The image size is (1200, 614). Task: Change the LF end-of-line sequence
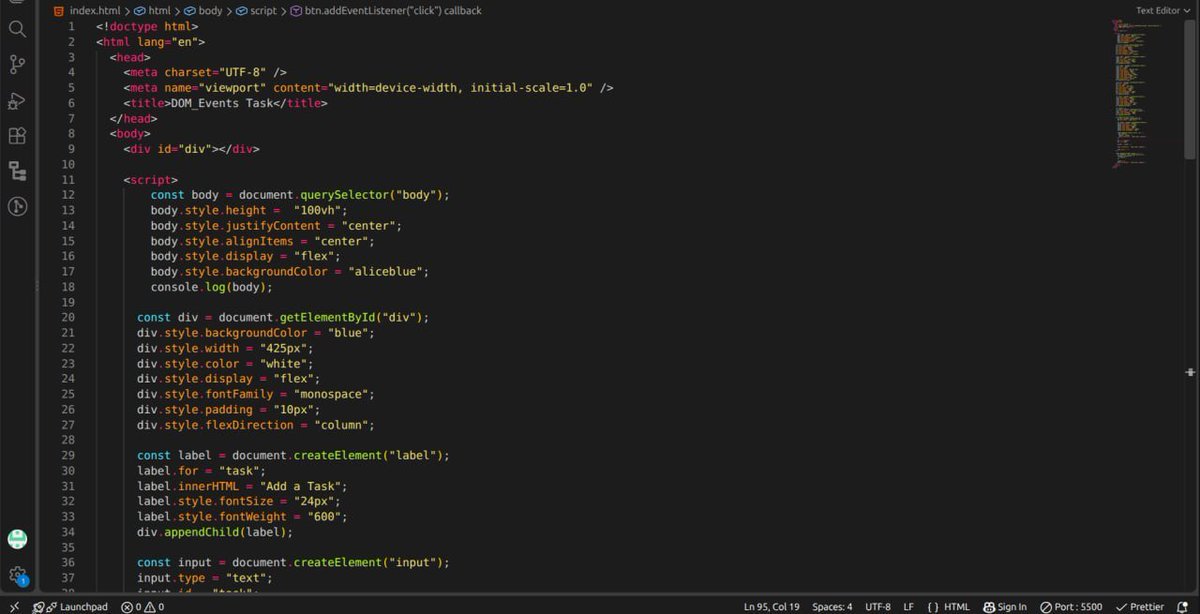pyautogui.click(x=909, y=607)
